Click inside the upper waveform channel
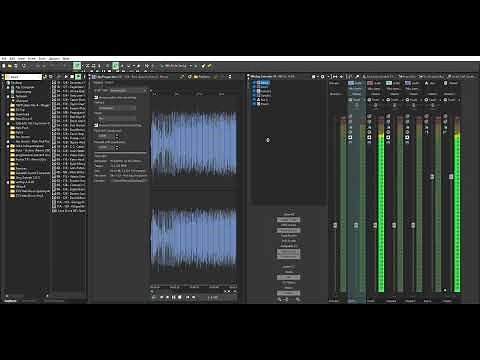 coord(194,144)
